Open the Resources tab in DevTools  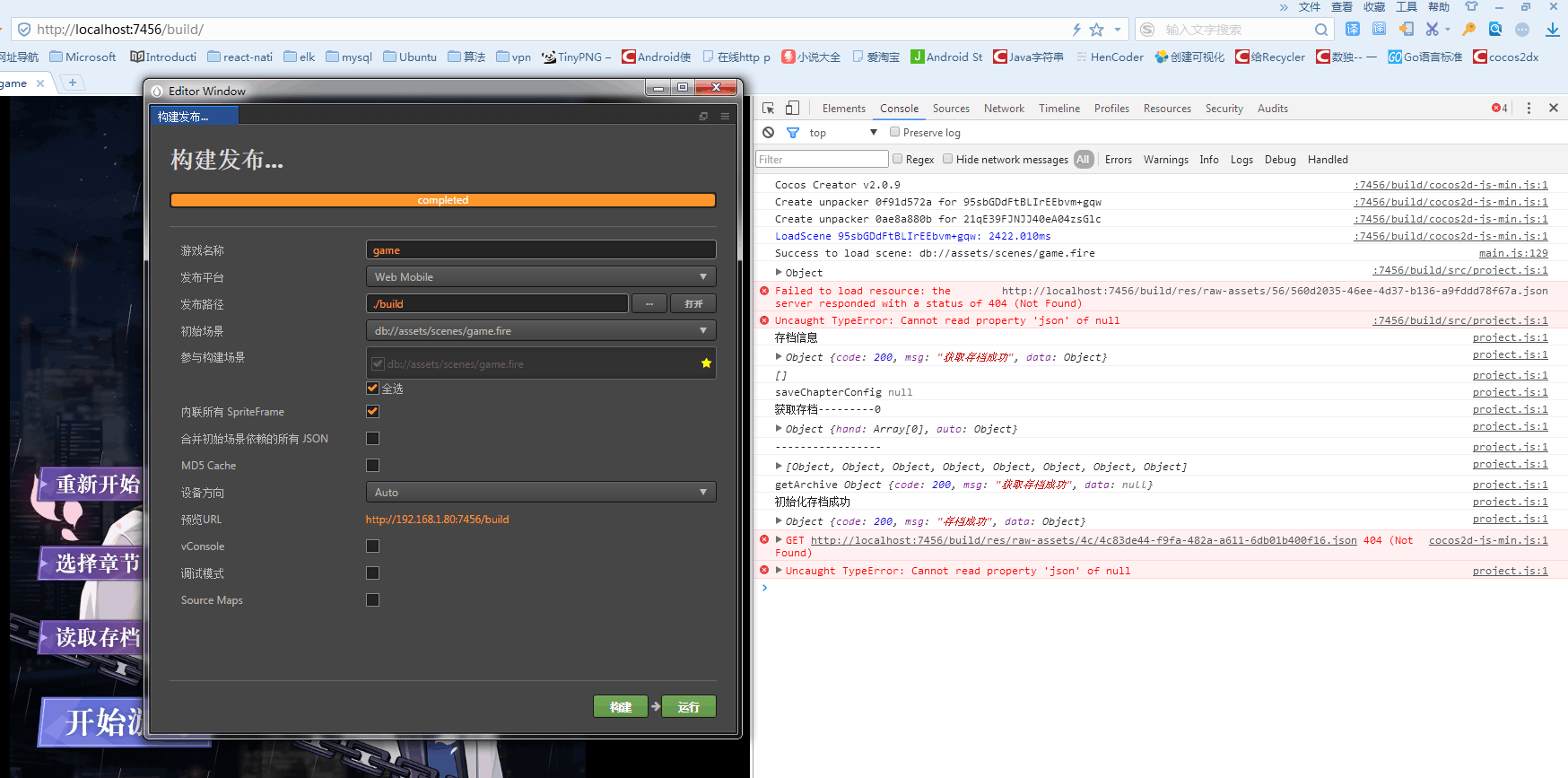point(1167,109)
